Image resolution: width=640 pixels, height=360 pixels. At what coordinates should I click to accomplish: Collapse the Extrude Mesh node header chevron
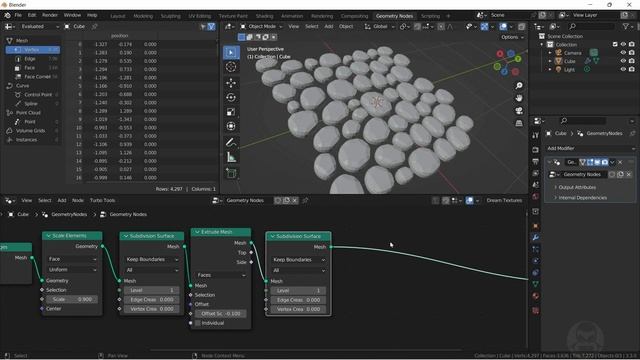197,232
